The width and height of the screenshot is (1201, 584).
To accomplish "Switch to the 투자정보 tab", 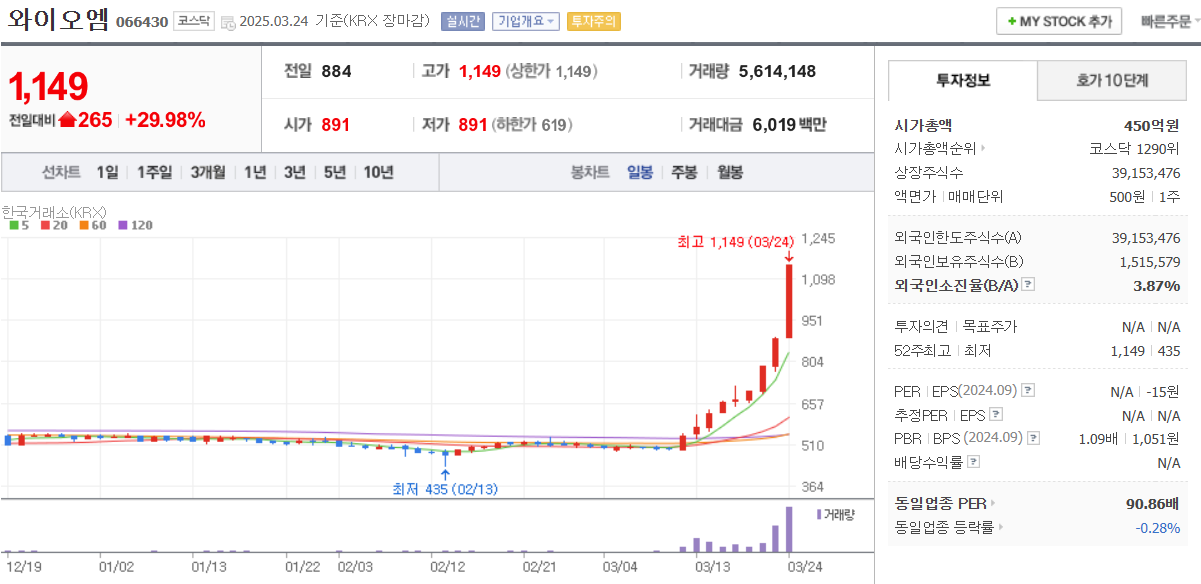I will (x=962, y=80).
